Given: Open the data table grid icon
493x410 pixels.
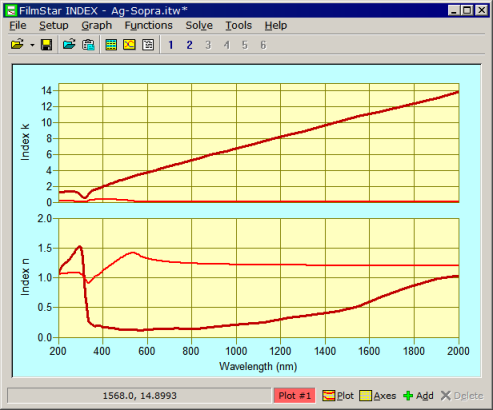Looking at the screenshot, I should coord(111,44).
